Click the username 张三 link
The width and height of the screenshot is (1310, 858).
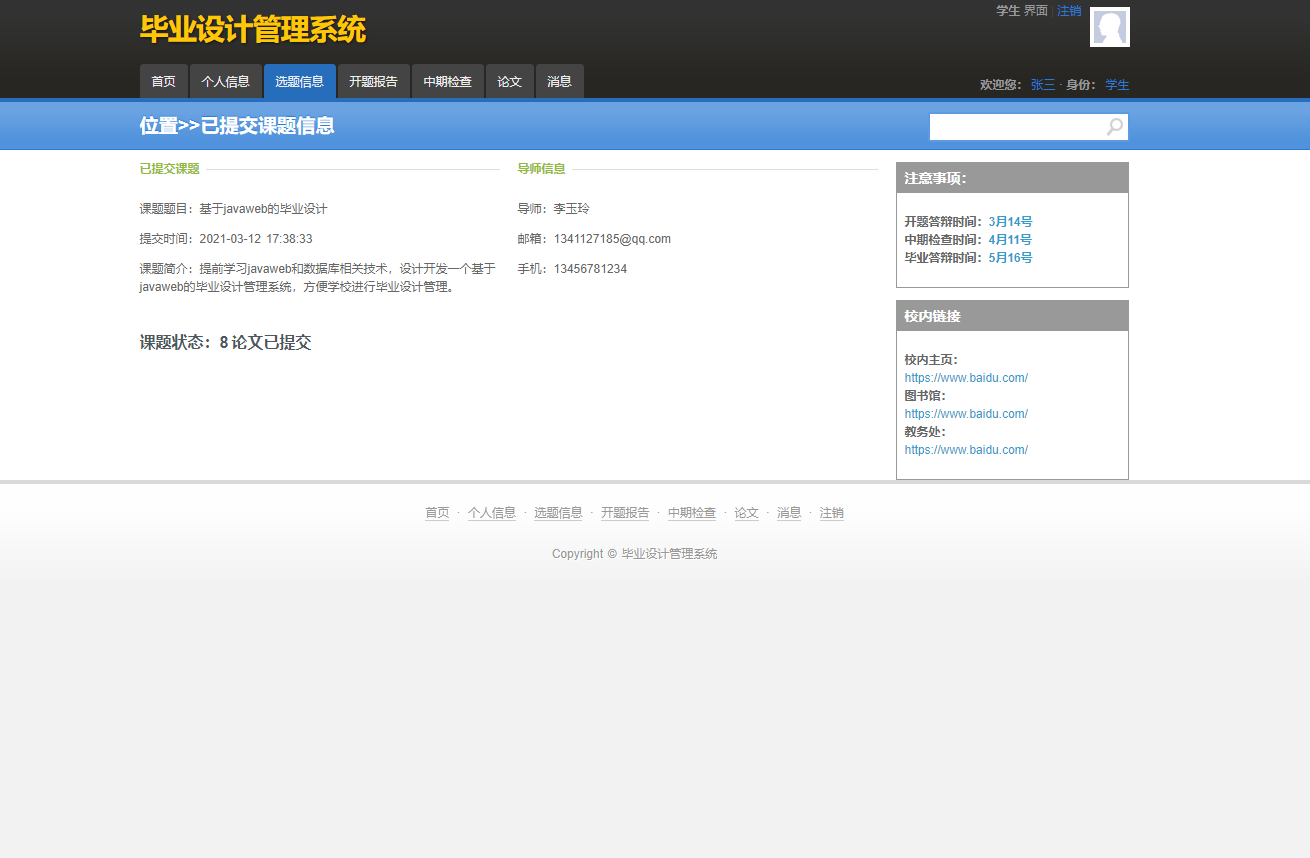[1042, 85]
